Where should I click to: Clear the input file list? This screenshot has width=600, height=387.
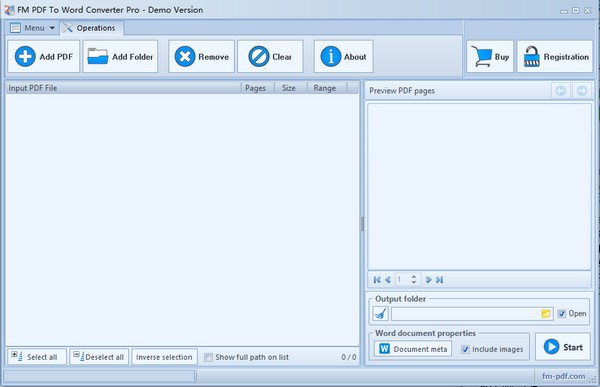point(270,57)
